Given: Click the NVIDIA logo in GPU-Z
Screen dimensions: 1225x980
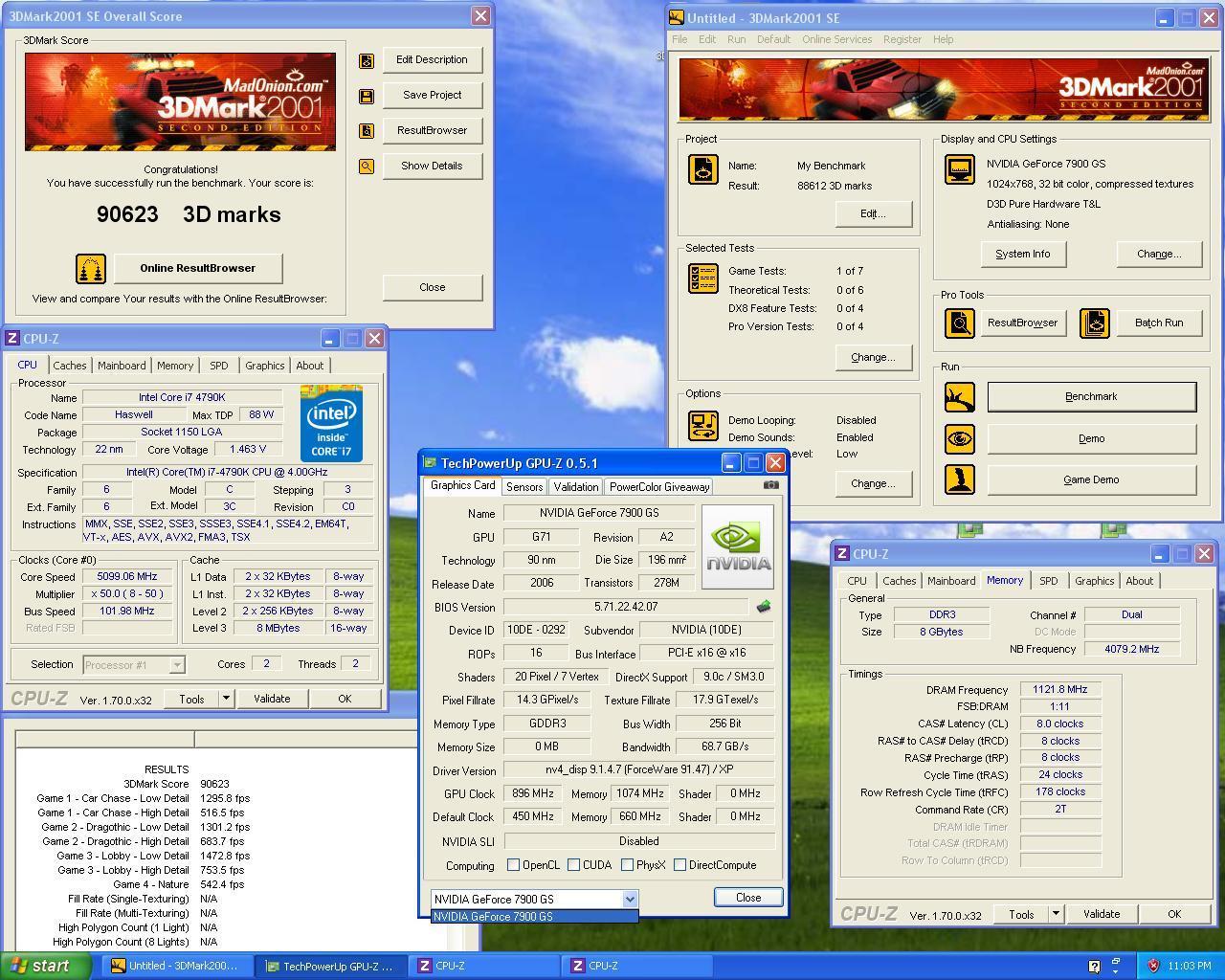Looking at the screenshot, I should point(737,547).
